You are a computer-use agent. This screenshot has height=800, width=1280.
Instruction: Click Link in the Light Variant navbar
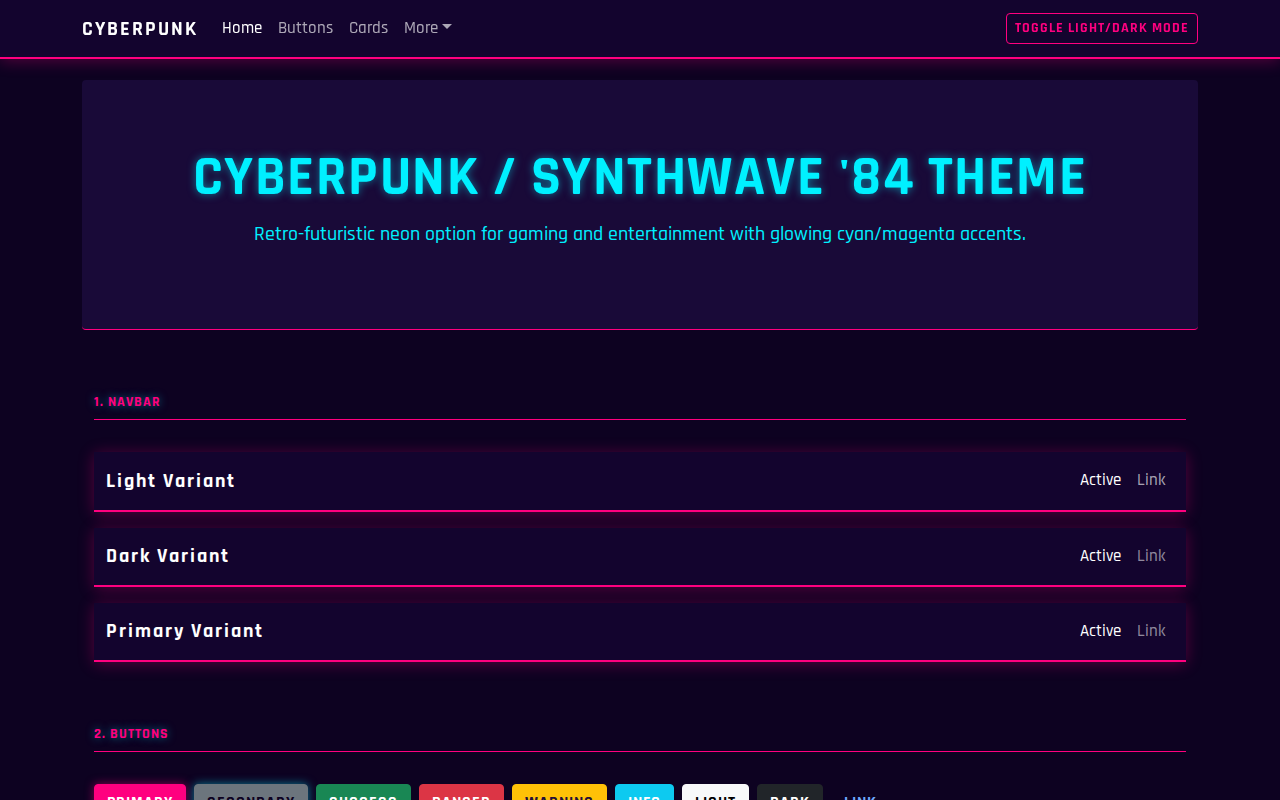coord(1151,480)
